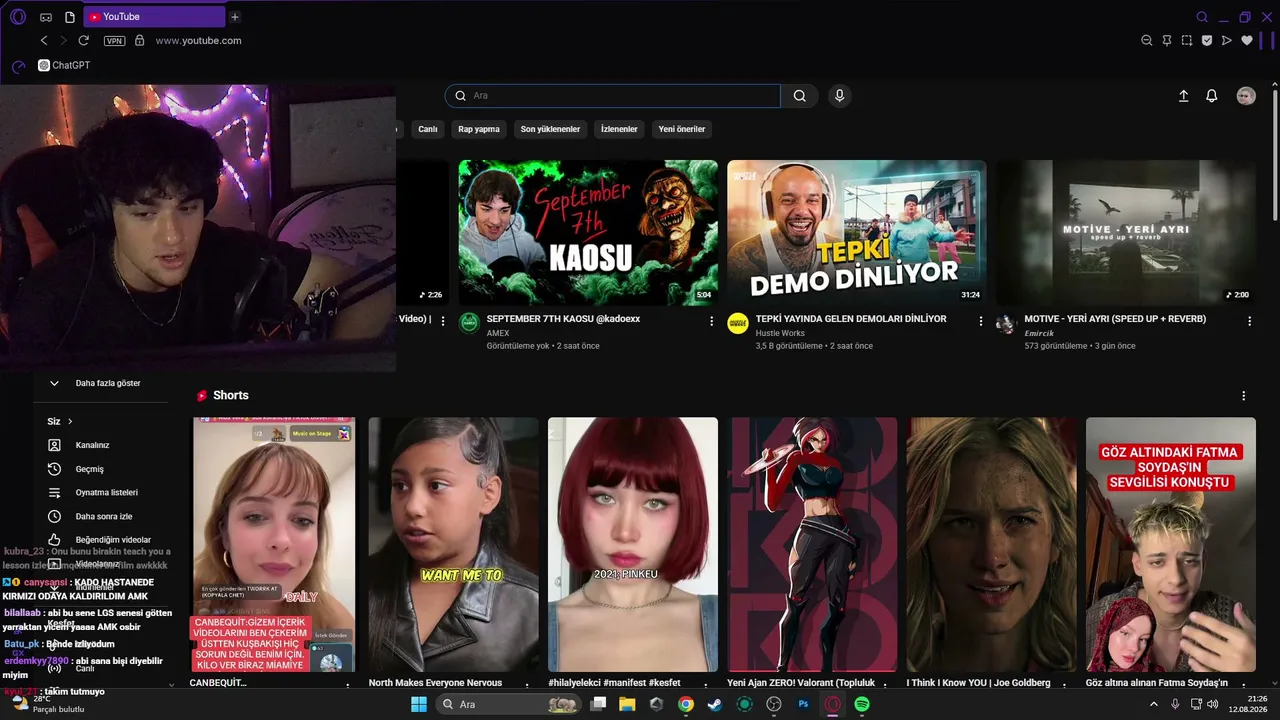Open the 2021: PINKEU red-hair short
Viewport: 1280px width, 720px height.
pos(633,545)
